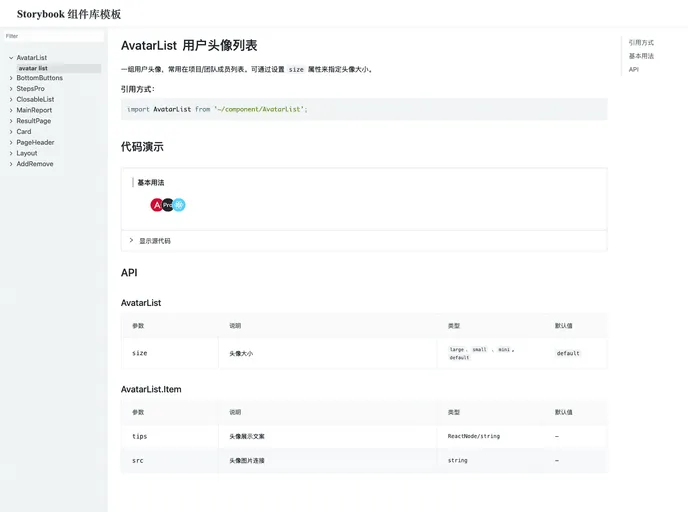Screen dimensions: 688x512
Task: Expand the StepsPro chevron
Action: [x=11, y=89]
